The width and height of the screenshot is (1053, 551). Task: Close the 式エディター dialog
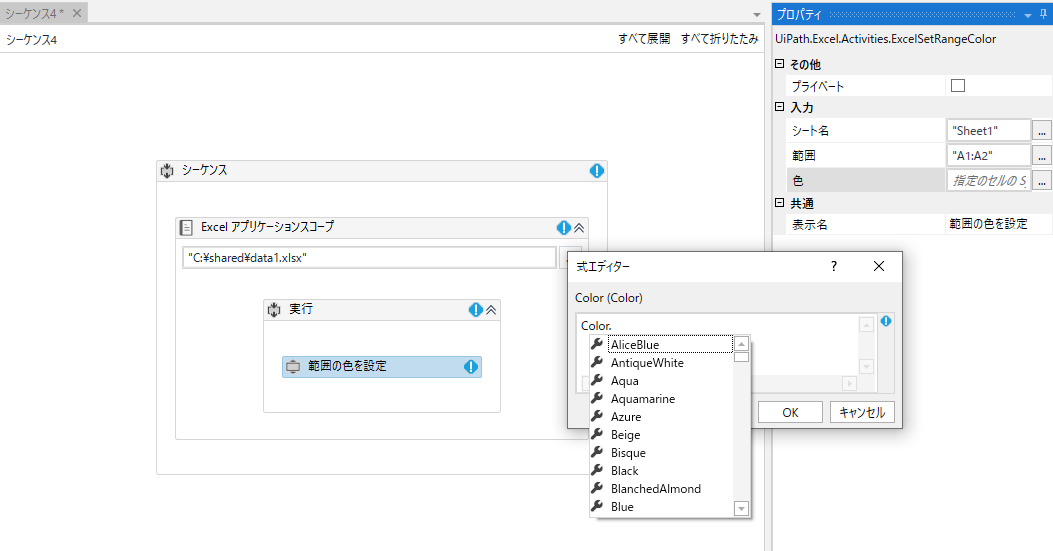[x=878, y=266]
